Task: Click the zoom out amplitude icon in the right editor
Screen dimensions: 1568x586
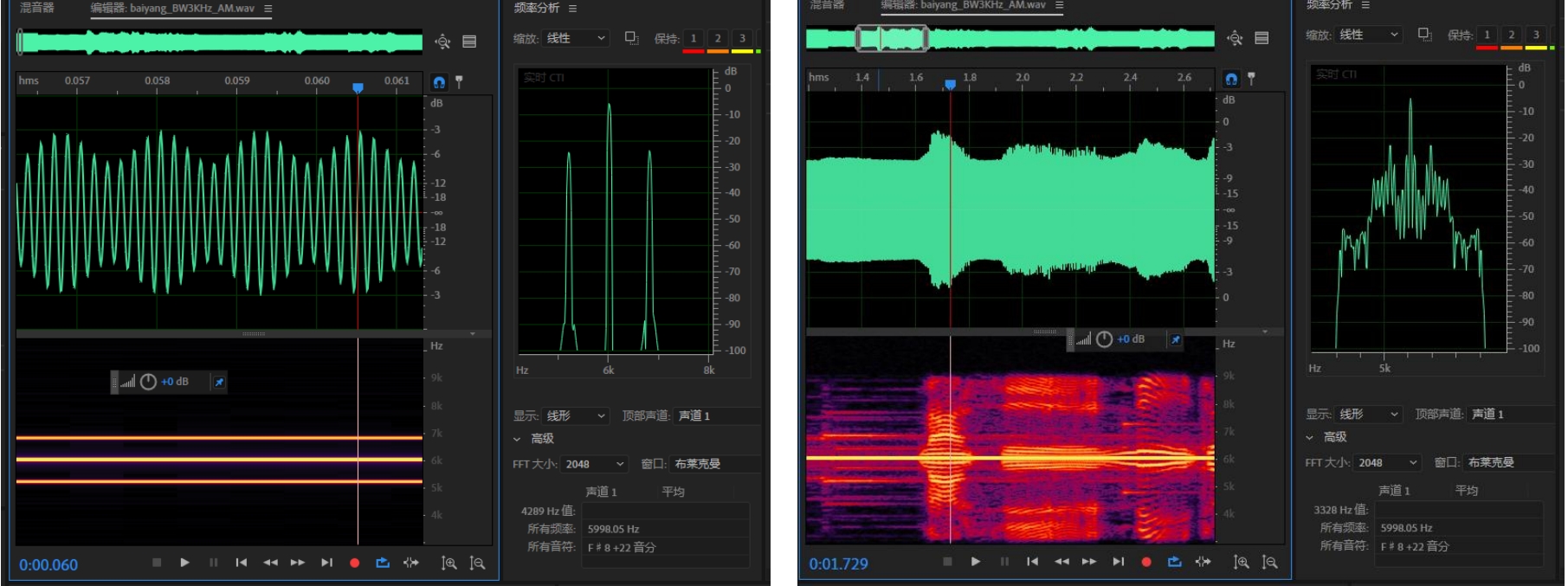Action: [x=1269, y=562]
